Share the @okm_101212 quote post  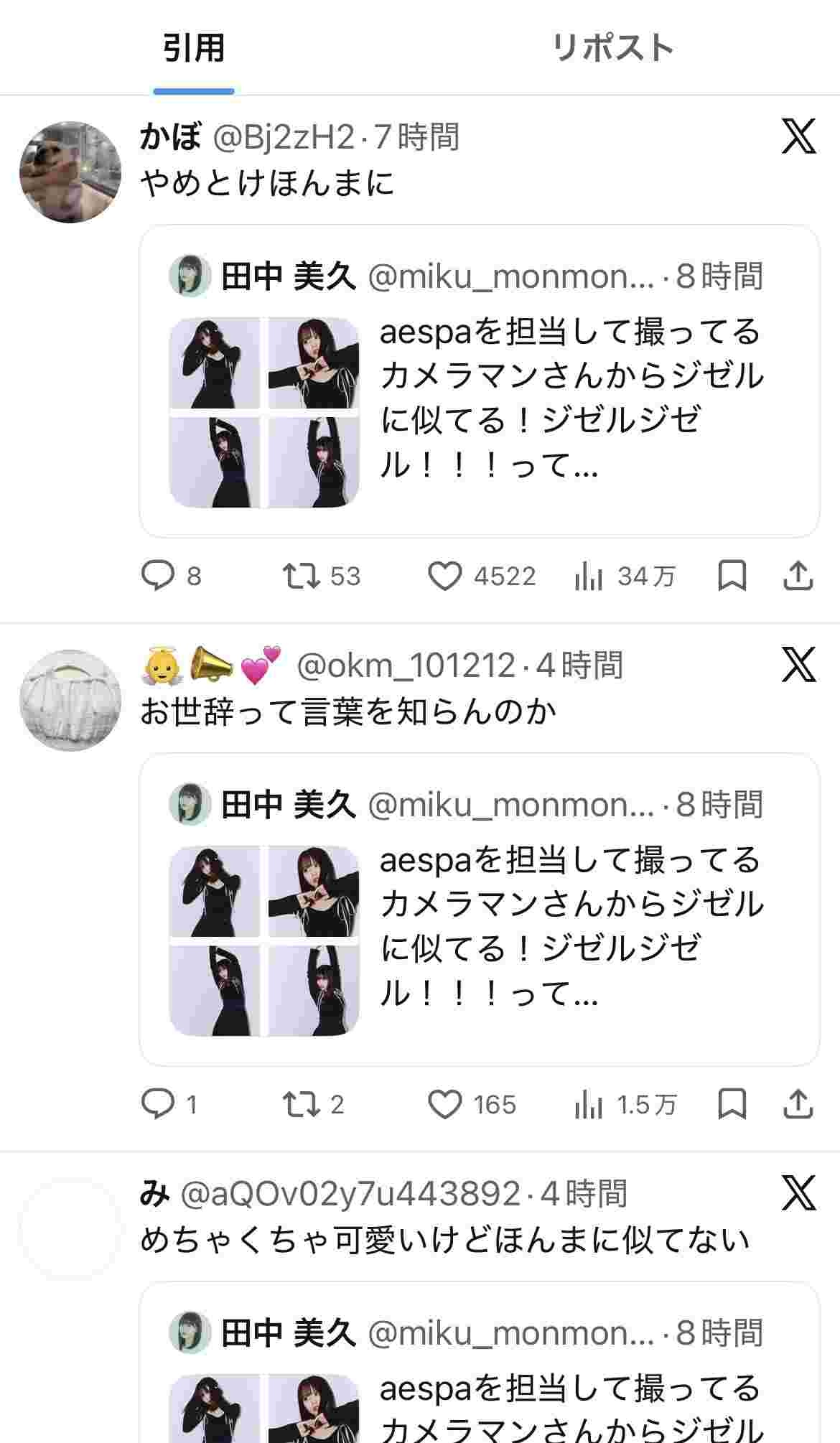point(798,1104)
